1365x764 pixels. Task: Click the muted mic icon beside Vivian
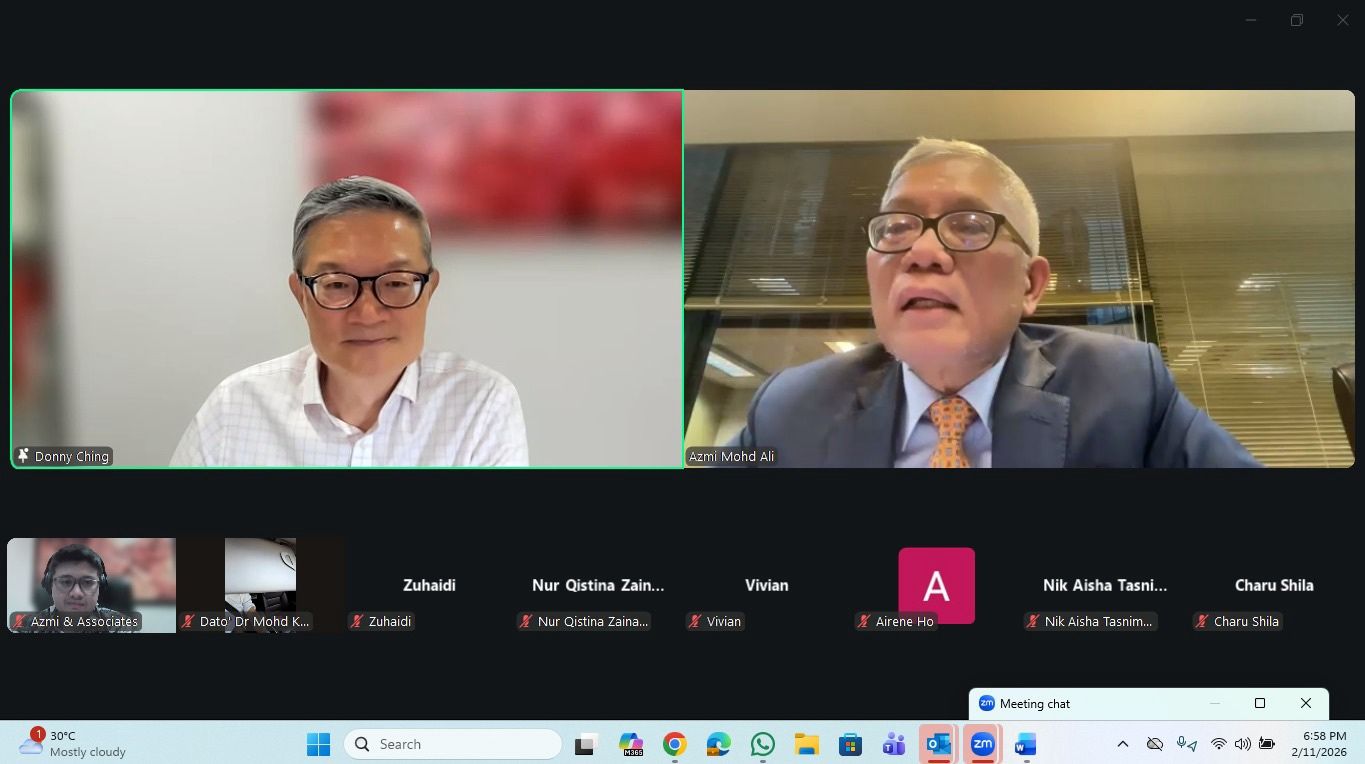pos(695,621)
